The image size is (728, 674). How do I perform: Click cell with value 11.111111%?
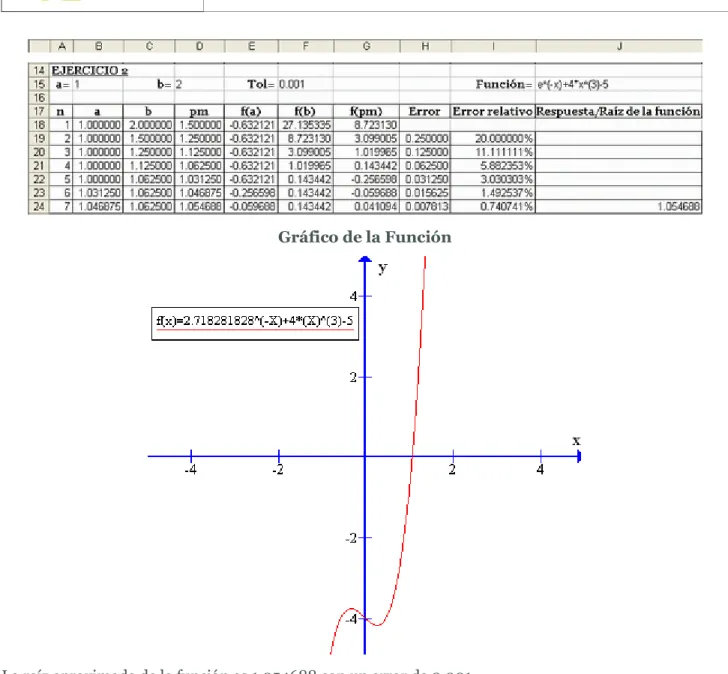[x=493, y=152]
